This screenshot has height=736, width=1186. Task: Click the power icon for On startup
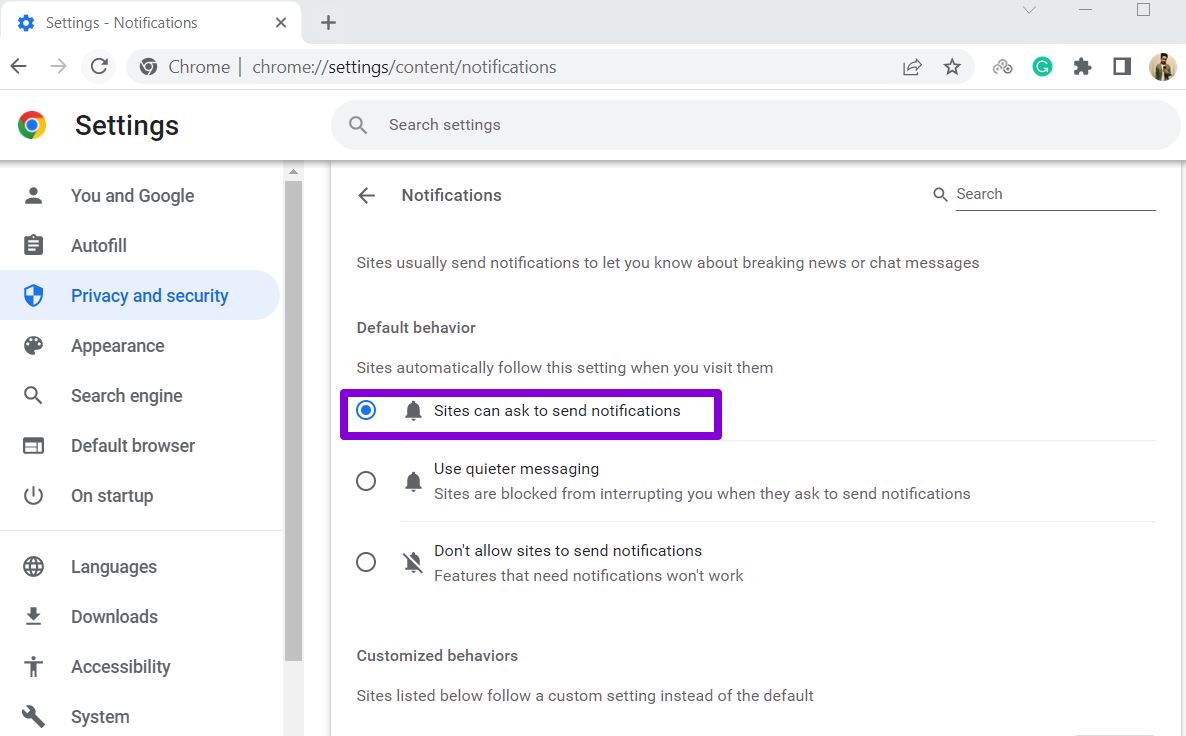[x=33, y=495]
